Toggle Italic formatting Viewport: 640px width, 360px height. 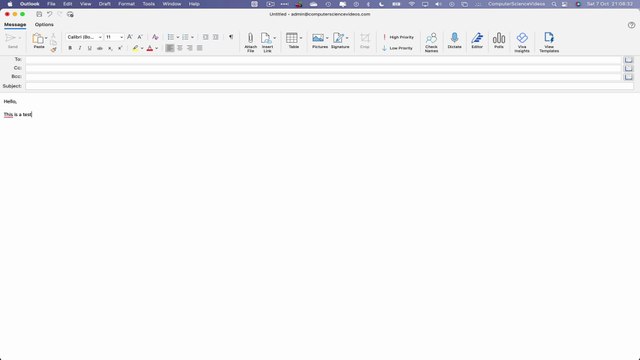(80, 48)
